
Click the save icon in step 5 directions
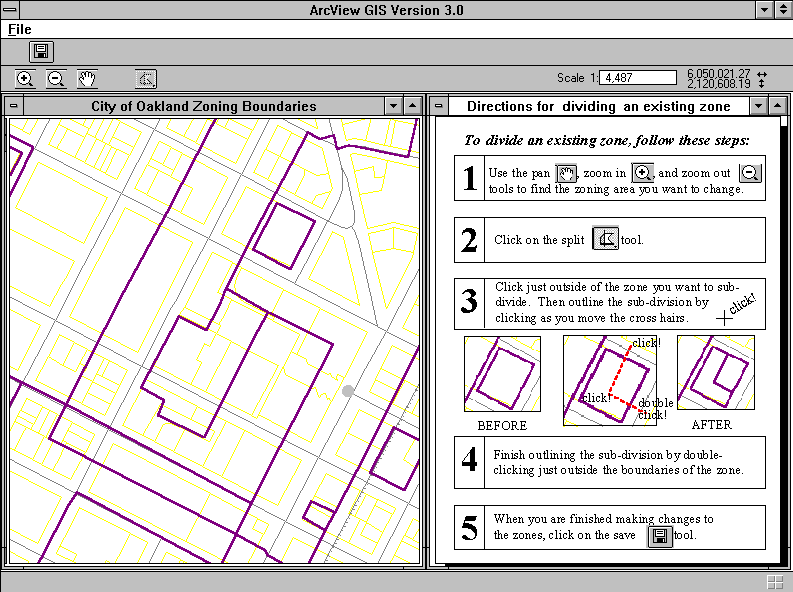point(660,536)
